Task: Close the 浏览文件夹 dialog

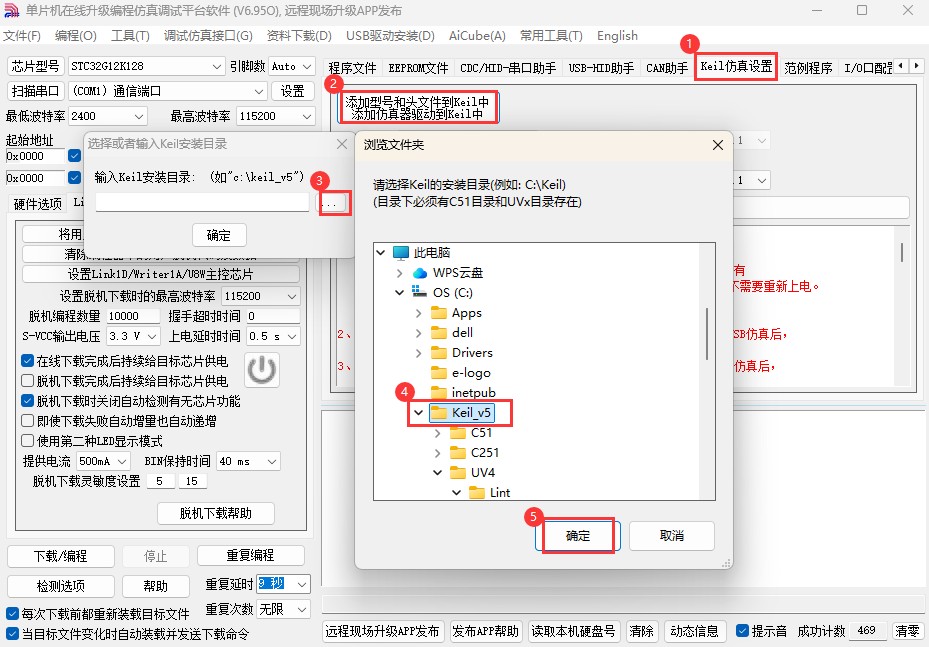Action: 717,145
